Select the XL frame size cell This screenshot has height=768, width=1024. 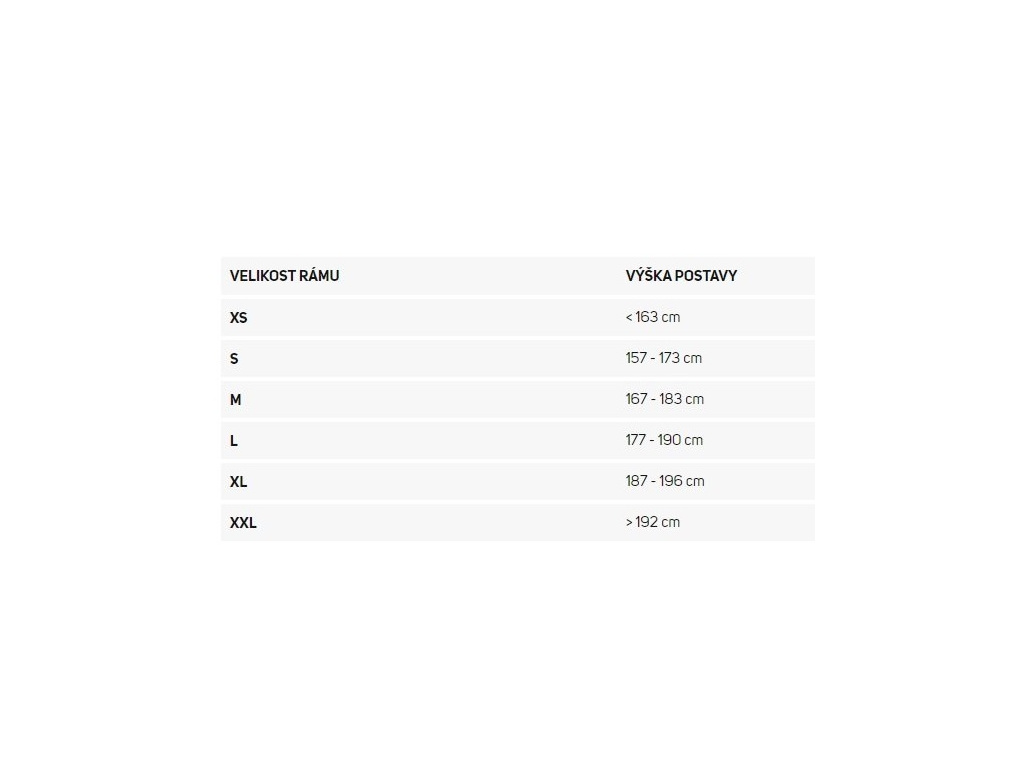click(x=238, y=482)
